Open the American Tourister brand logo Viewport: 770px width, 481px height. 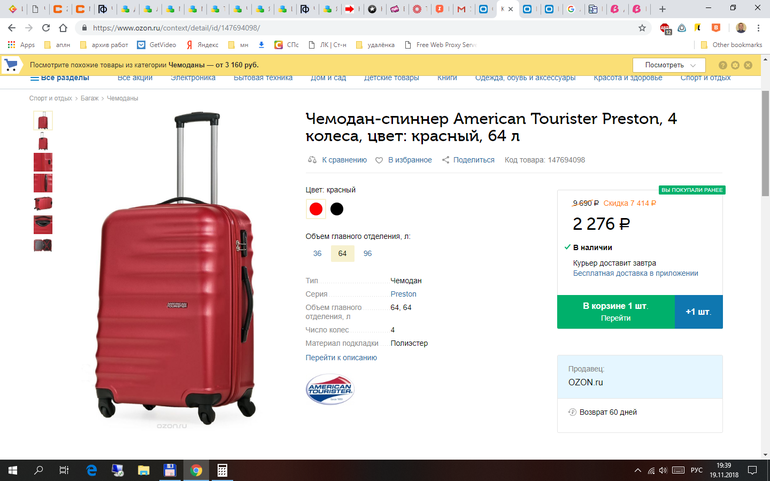(x=329, y=389)
